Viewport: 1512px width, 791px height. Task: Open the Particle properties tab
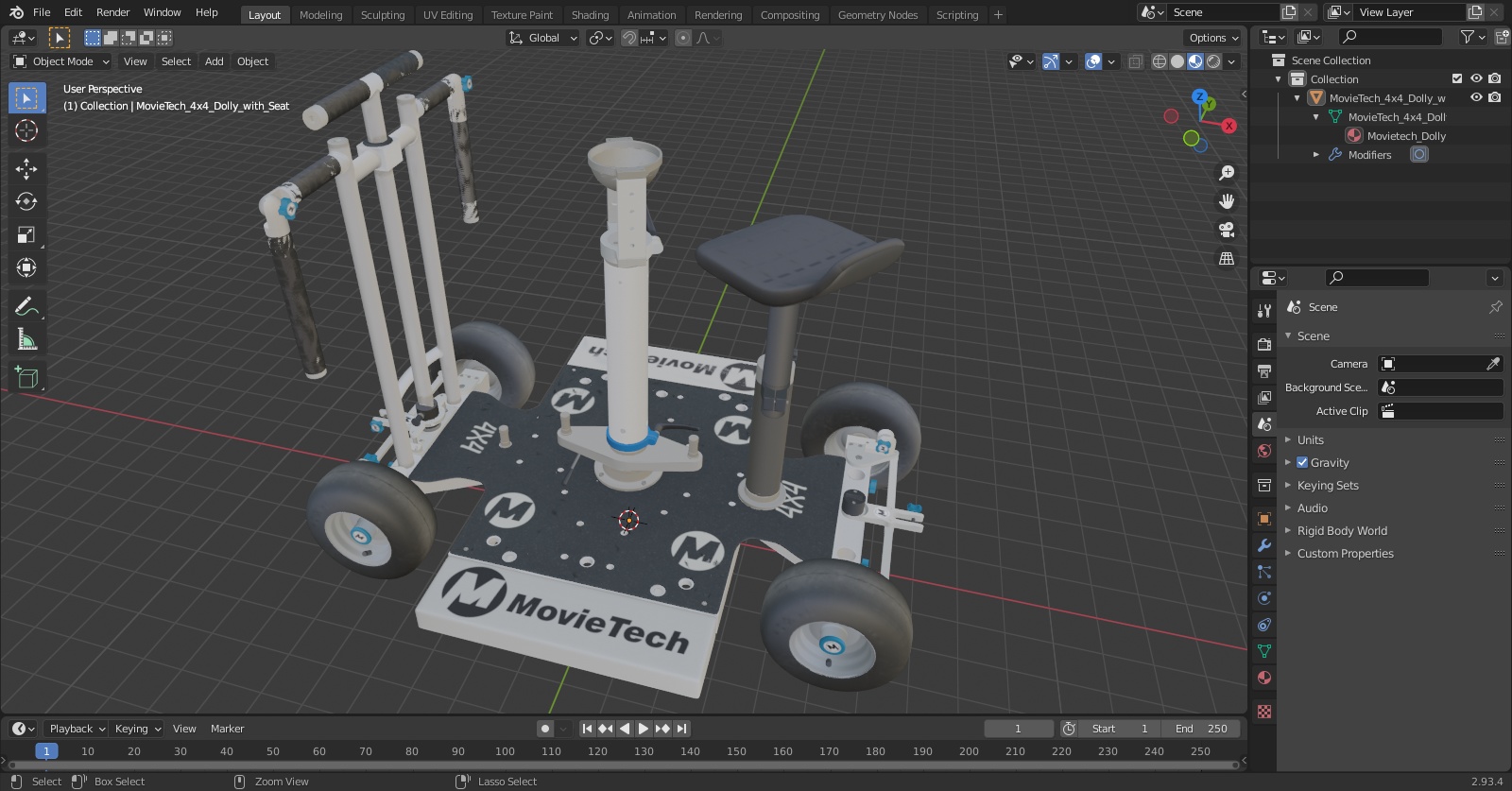tap(1264, 572)
